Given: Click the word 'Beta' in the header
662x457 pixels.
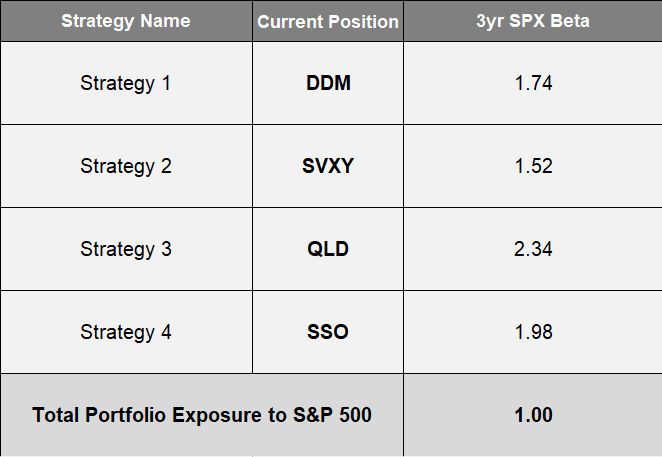Looking at the screenshot, I should [568, 21].
